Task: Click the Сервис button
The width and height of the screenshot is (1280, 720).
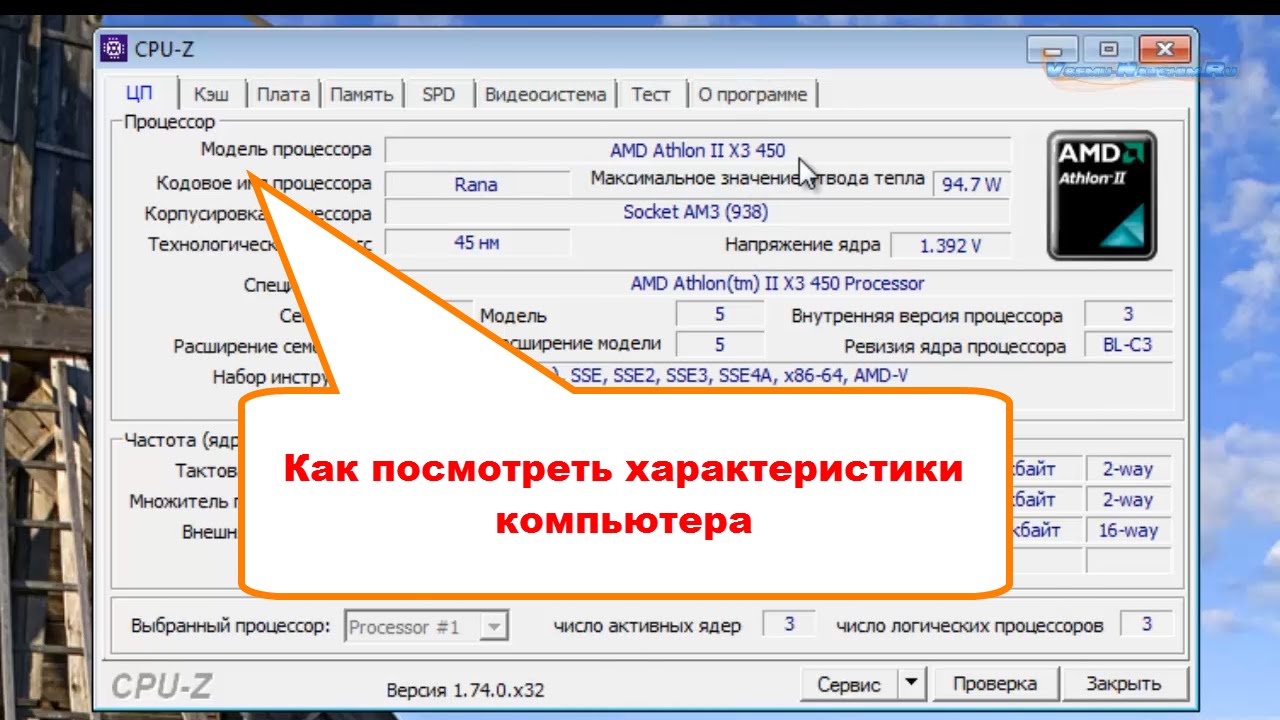Action: (x=850, y=685)
